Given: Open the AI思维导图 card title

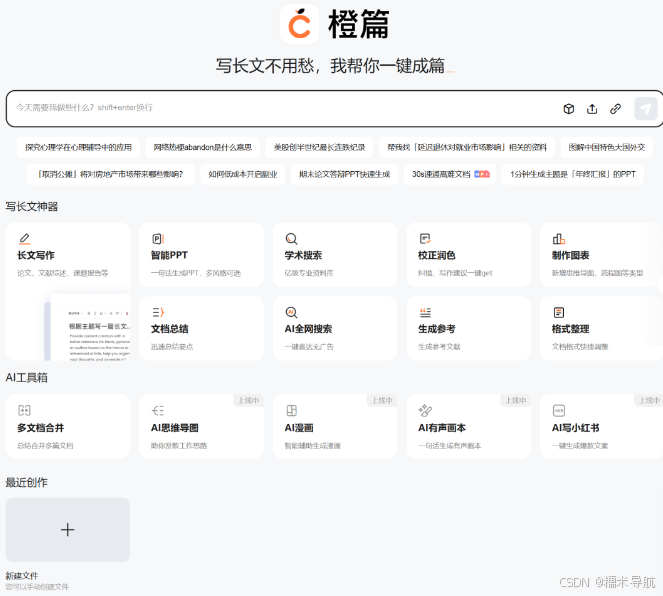Looking at the screenshot, I should click(x=175, y=428).
